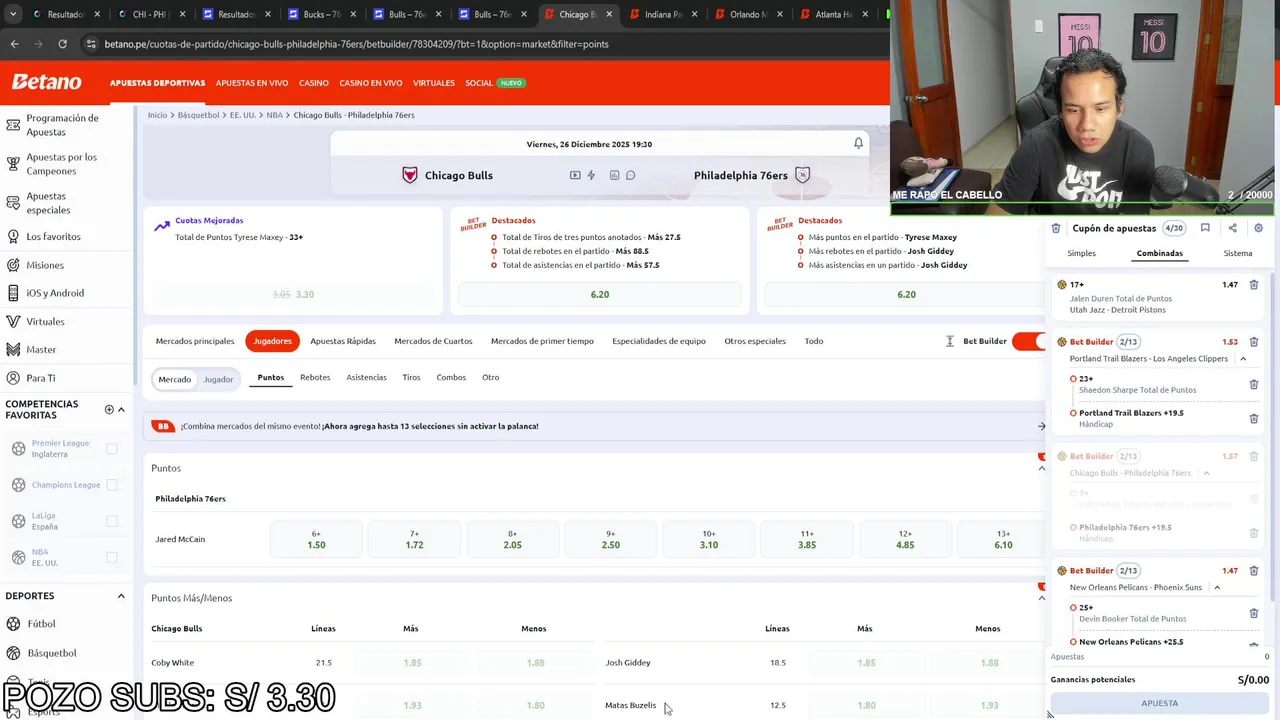Open the Misiones target icon
Viewport: 1280px width, 720px height.
pyautogui.click(x=13, y=265)
